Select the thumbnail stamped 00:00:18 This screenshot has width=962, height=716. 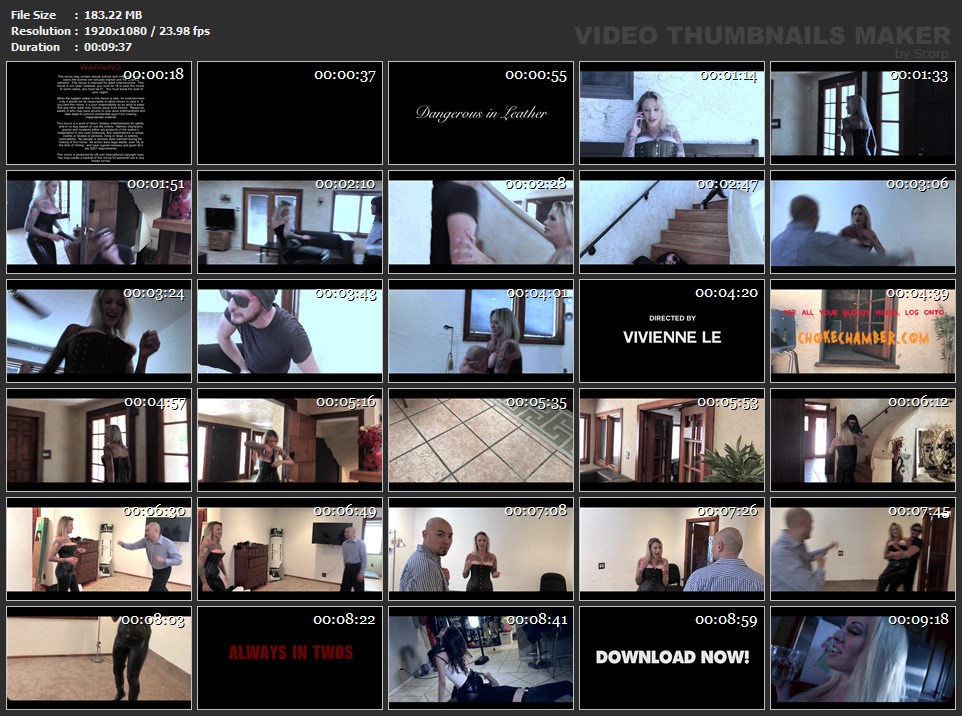click(x=99, y=113)
